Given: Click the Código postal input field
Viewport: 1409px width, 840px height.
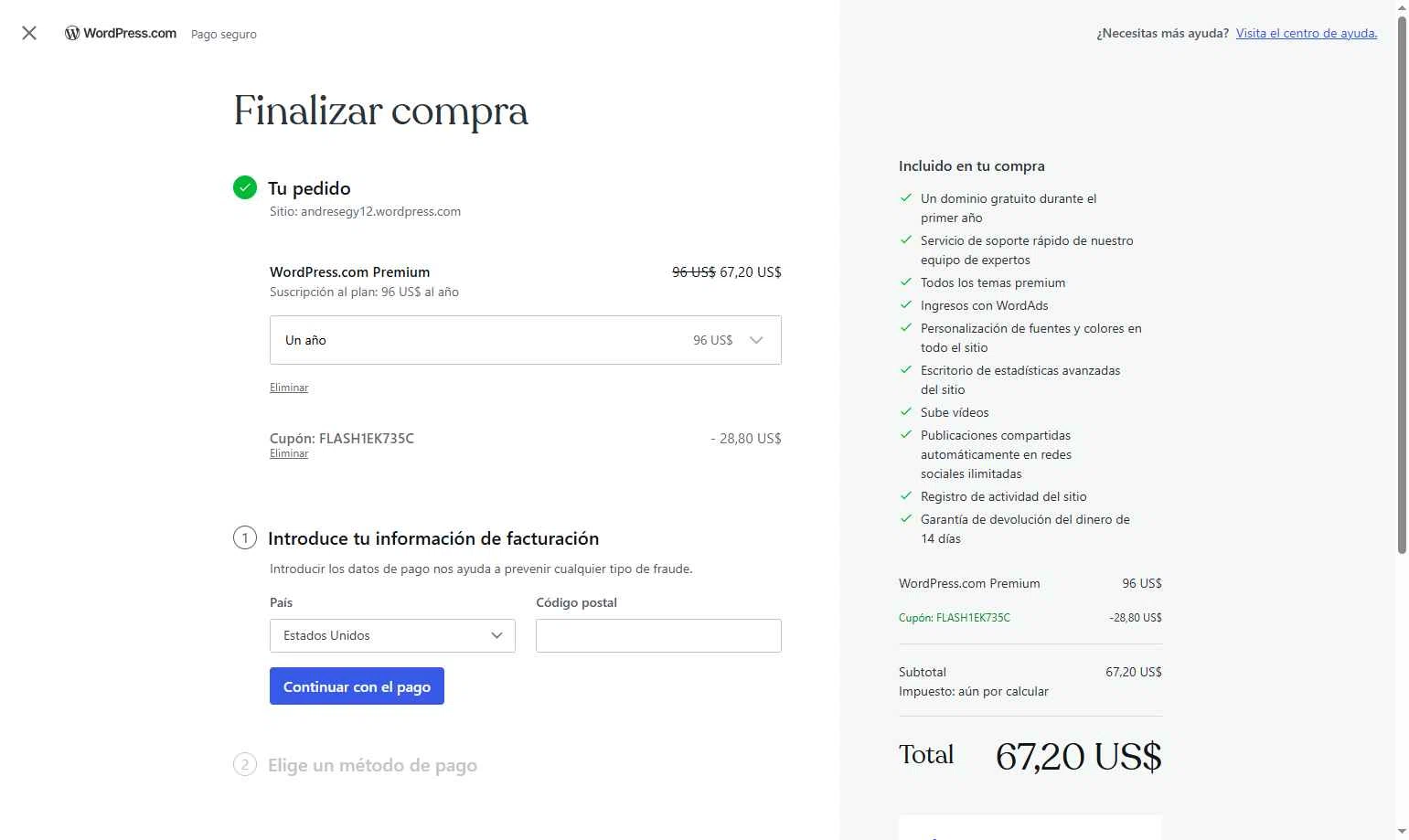Looking at the screenshot, I should [658, 635].
